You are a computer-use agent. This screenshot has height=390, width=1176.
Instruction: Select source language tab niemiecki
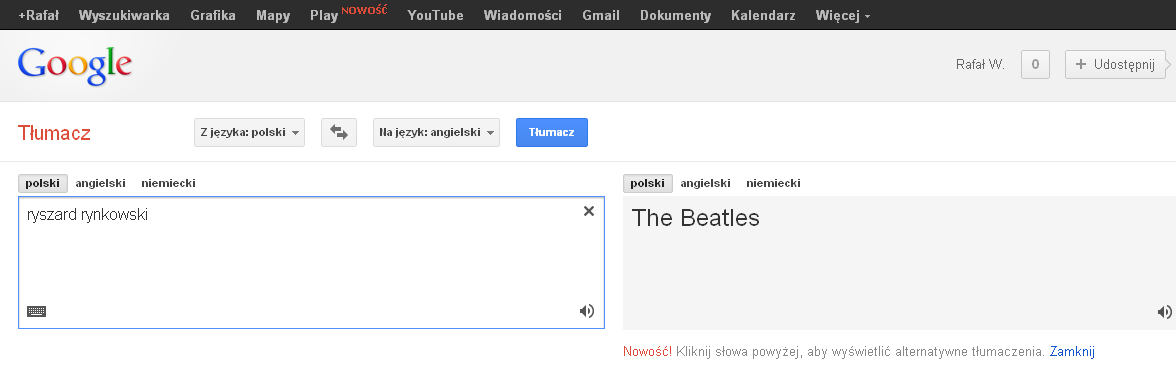point(168,184)
